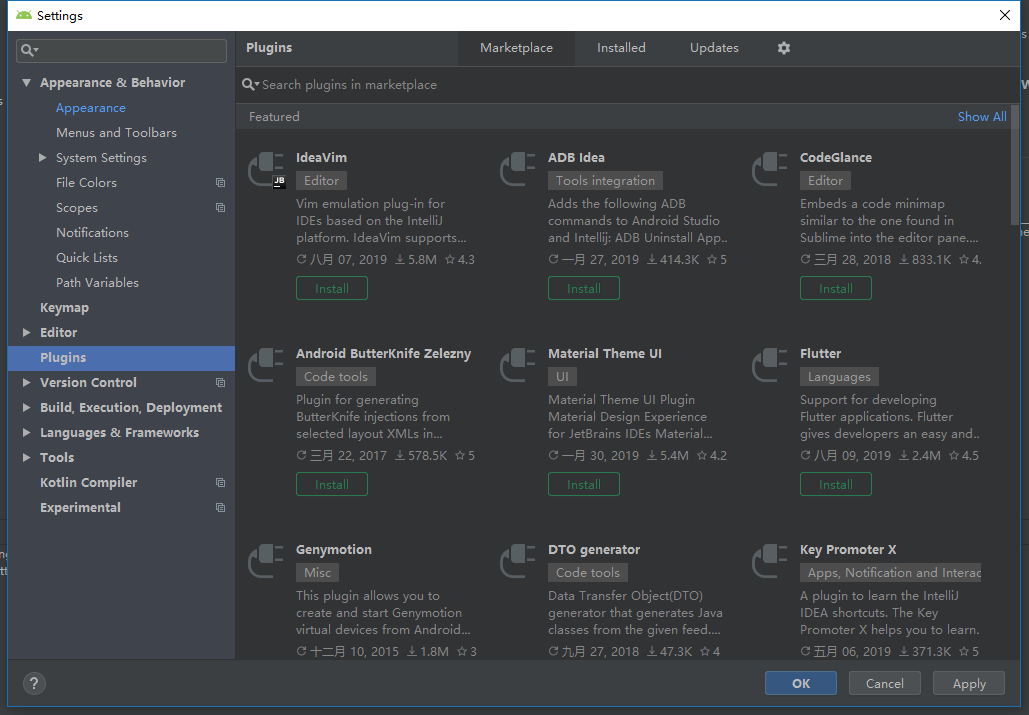
Task: Expand the Version Control node
Action: (x=26, y=382)
